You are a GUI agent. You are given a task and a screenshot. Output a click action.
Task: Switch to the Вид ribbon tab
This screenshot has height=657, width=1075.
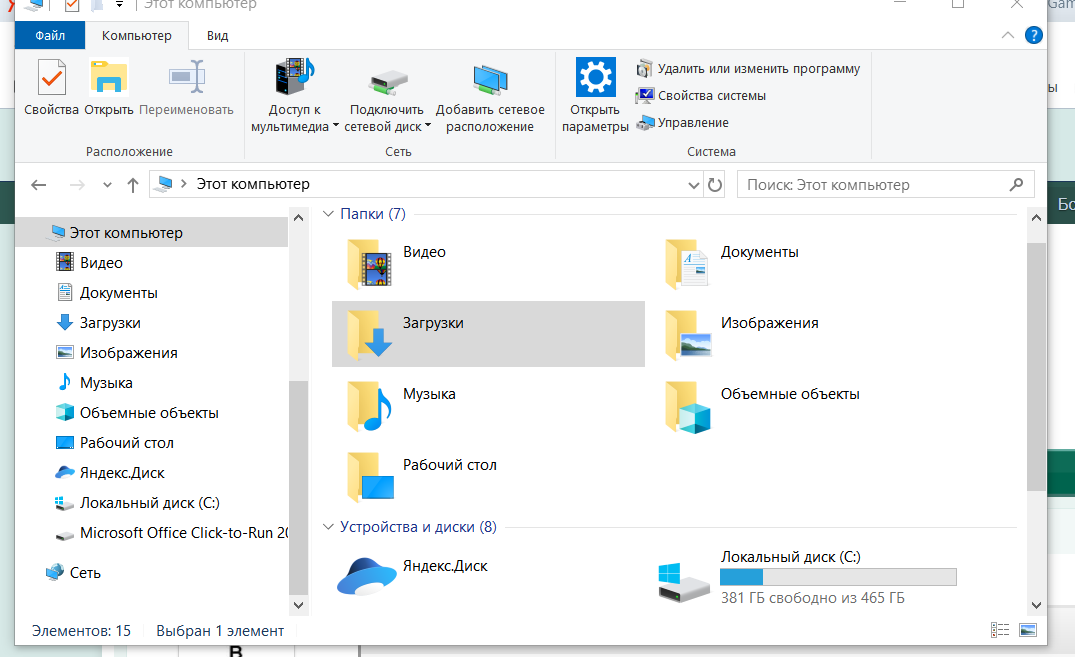tap(217, 35)
